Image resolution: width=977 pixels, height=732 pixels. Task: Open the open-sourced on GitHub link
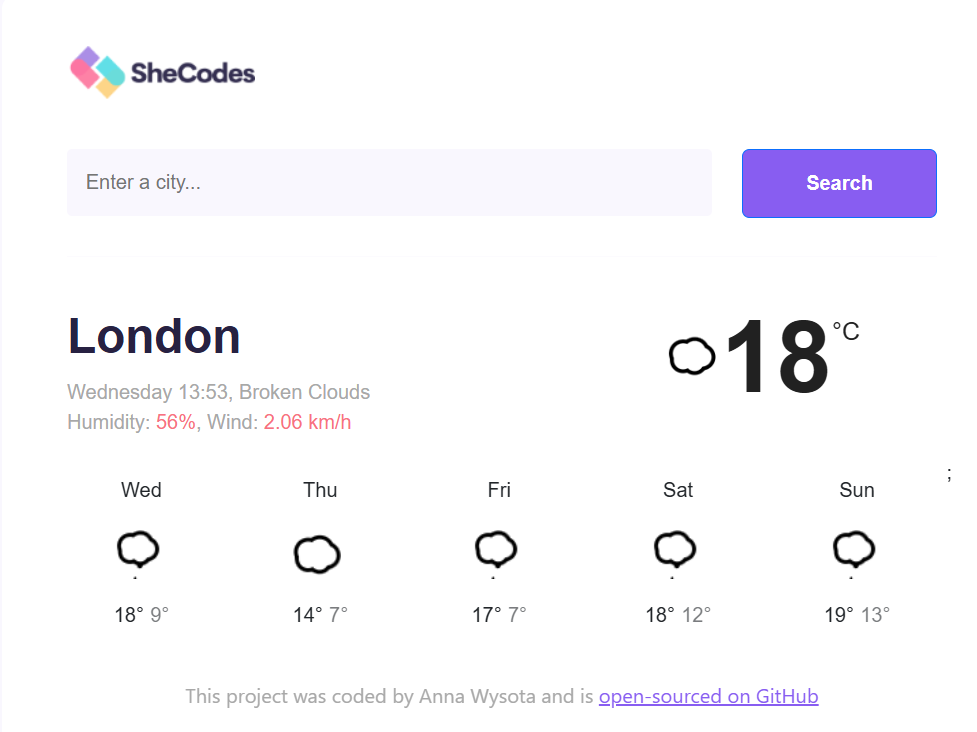pos(708,696)
